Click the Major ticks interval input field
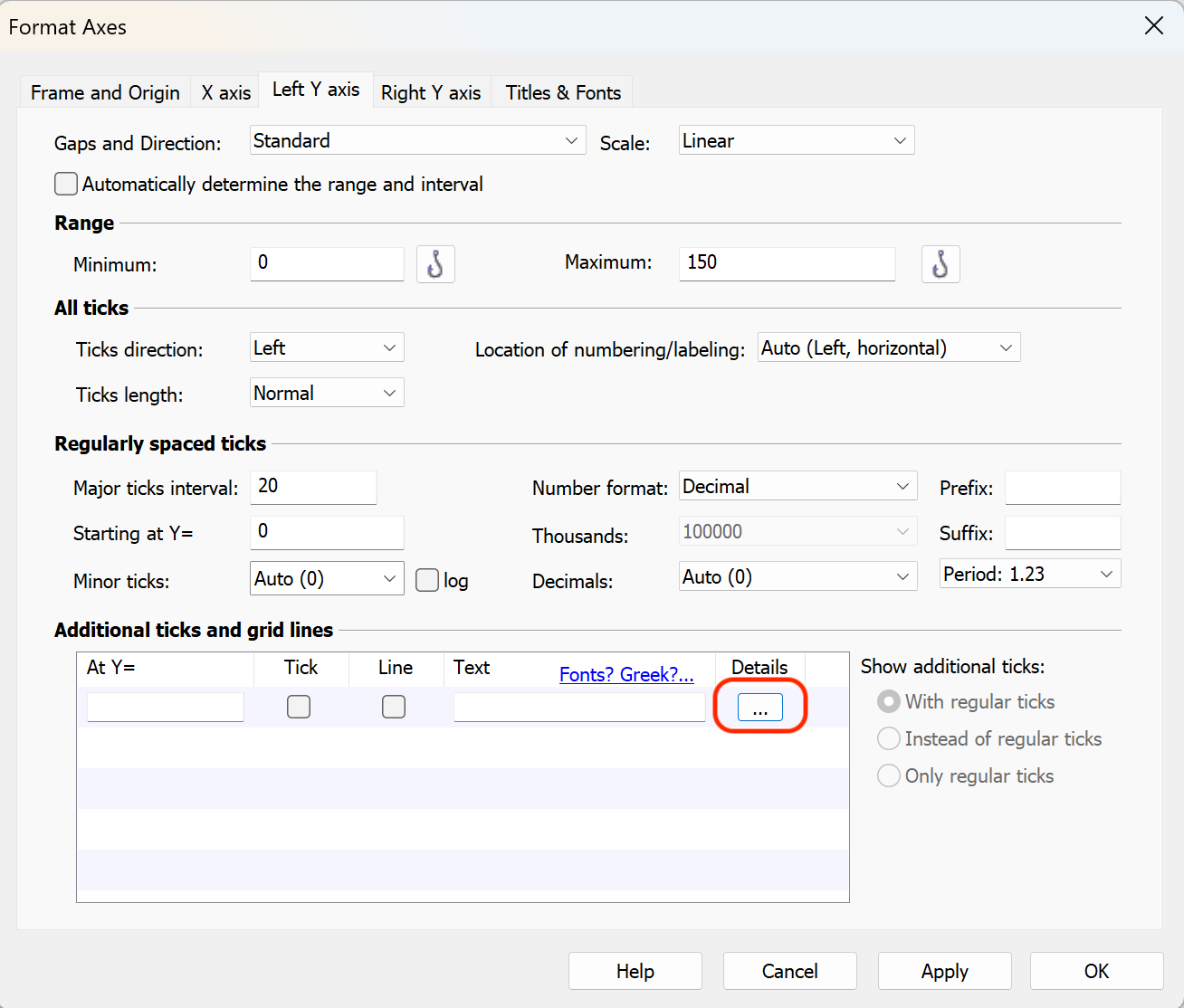The width and height of the screenshot is (1184, 1008). 312,488
